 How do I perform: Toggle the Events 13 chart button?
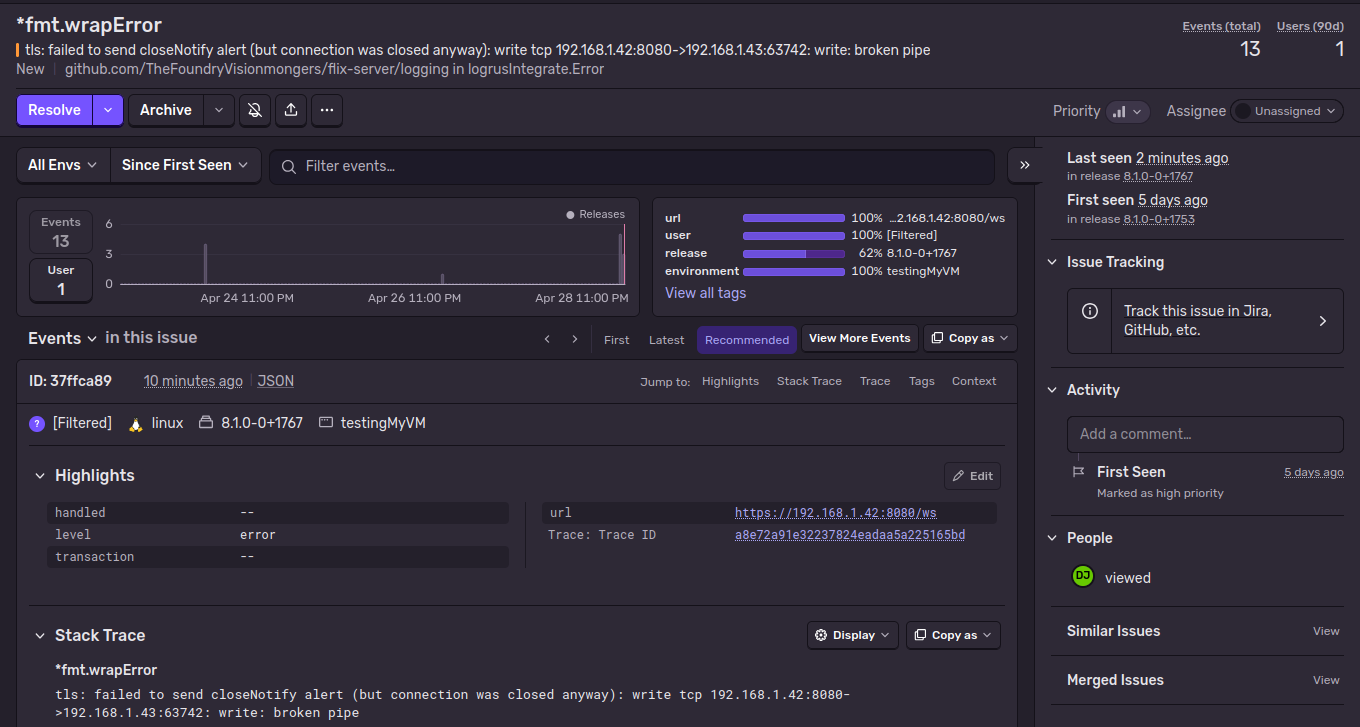[x=61, y=232]
